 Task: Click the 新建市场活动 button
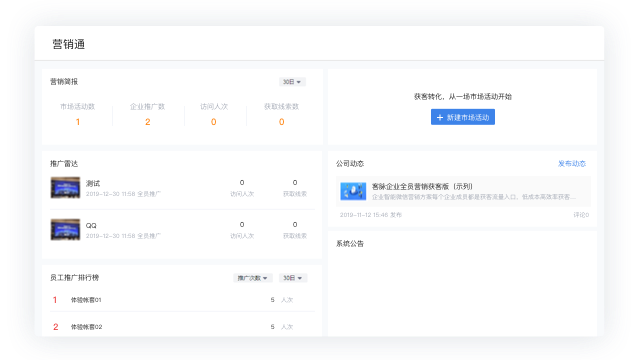(x=462, y=117)
